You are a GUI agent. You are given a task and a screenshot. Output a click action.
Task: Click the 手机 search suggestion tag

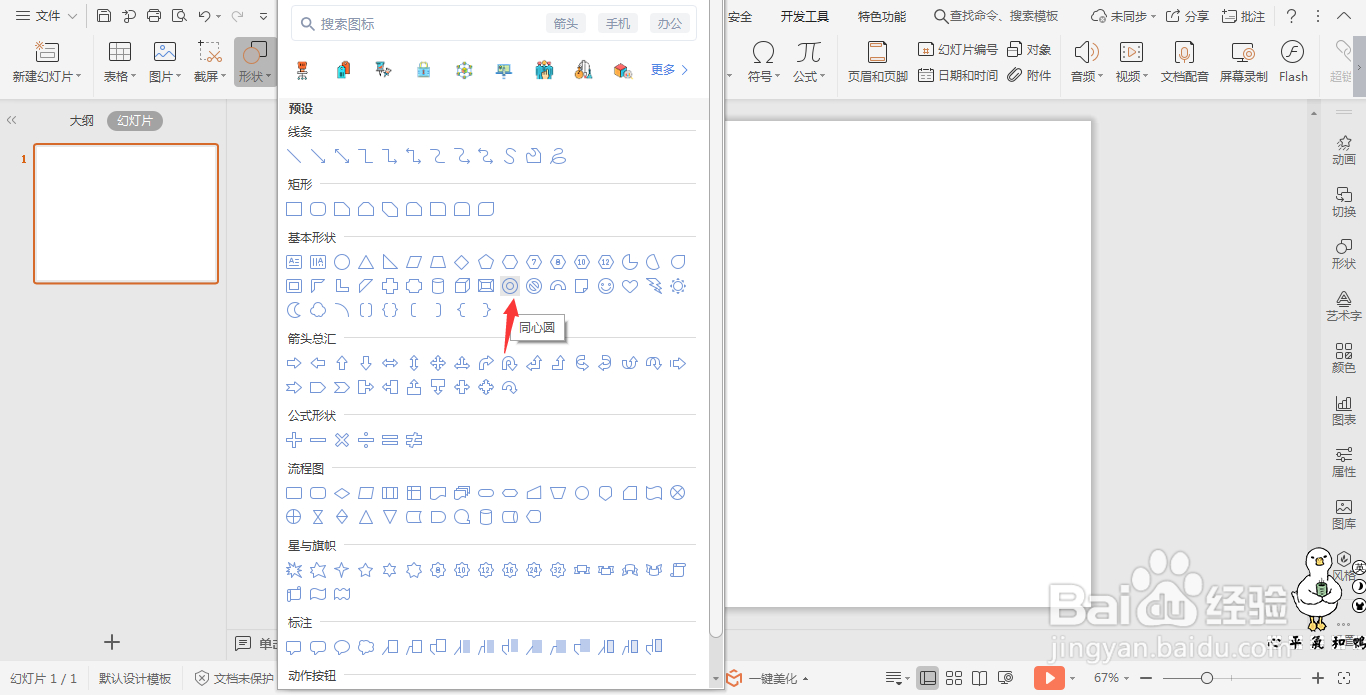click(618, 23)
